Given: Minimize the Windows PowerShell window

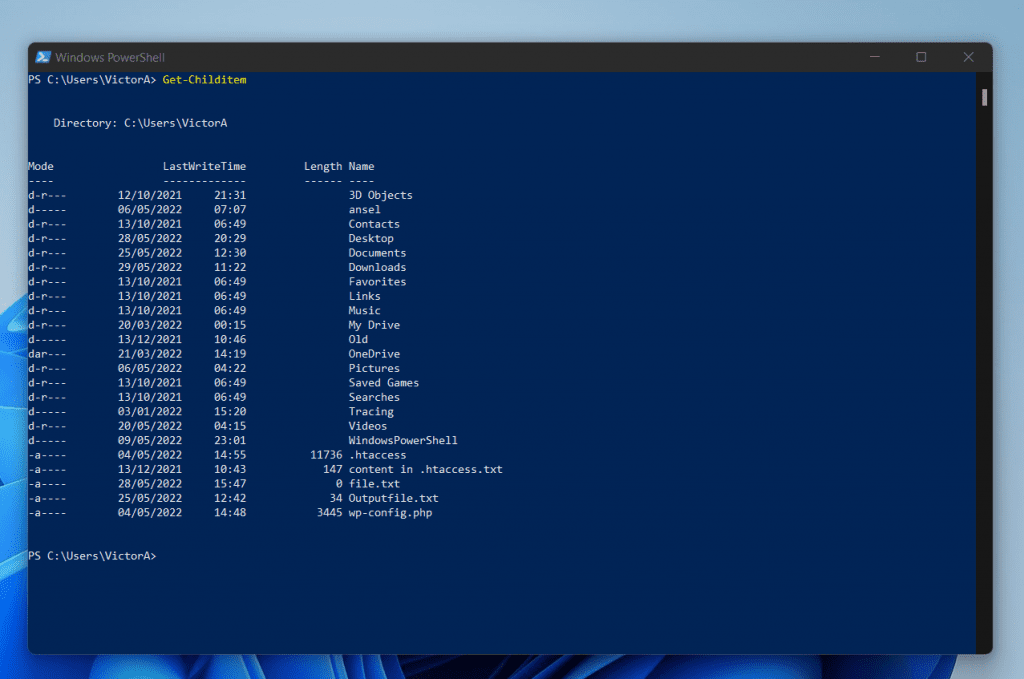Looking at the screenshot, I should (x=874, y=57).
